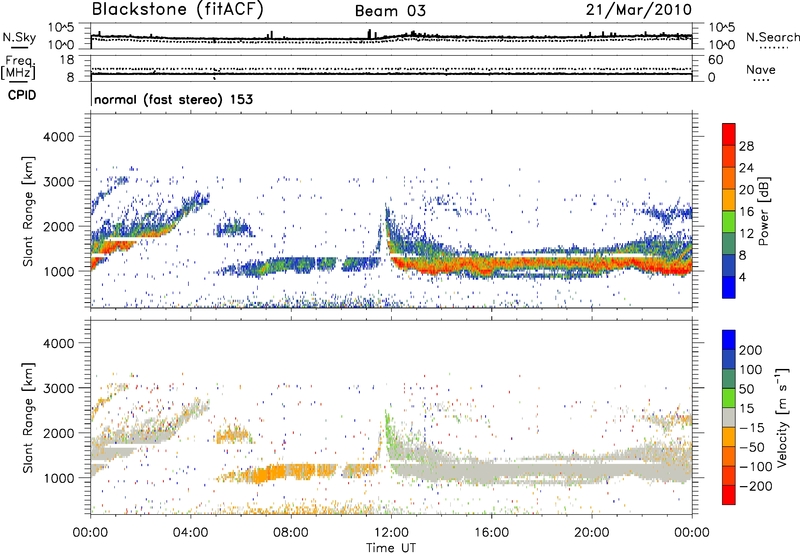
Task: Click the '16:00' time tick label
Action: coord(491,533)
